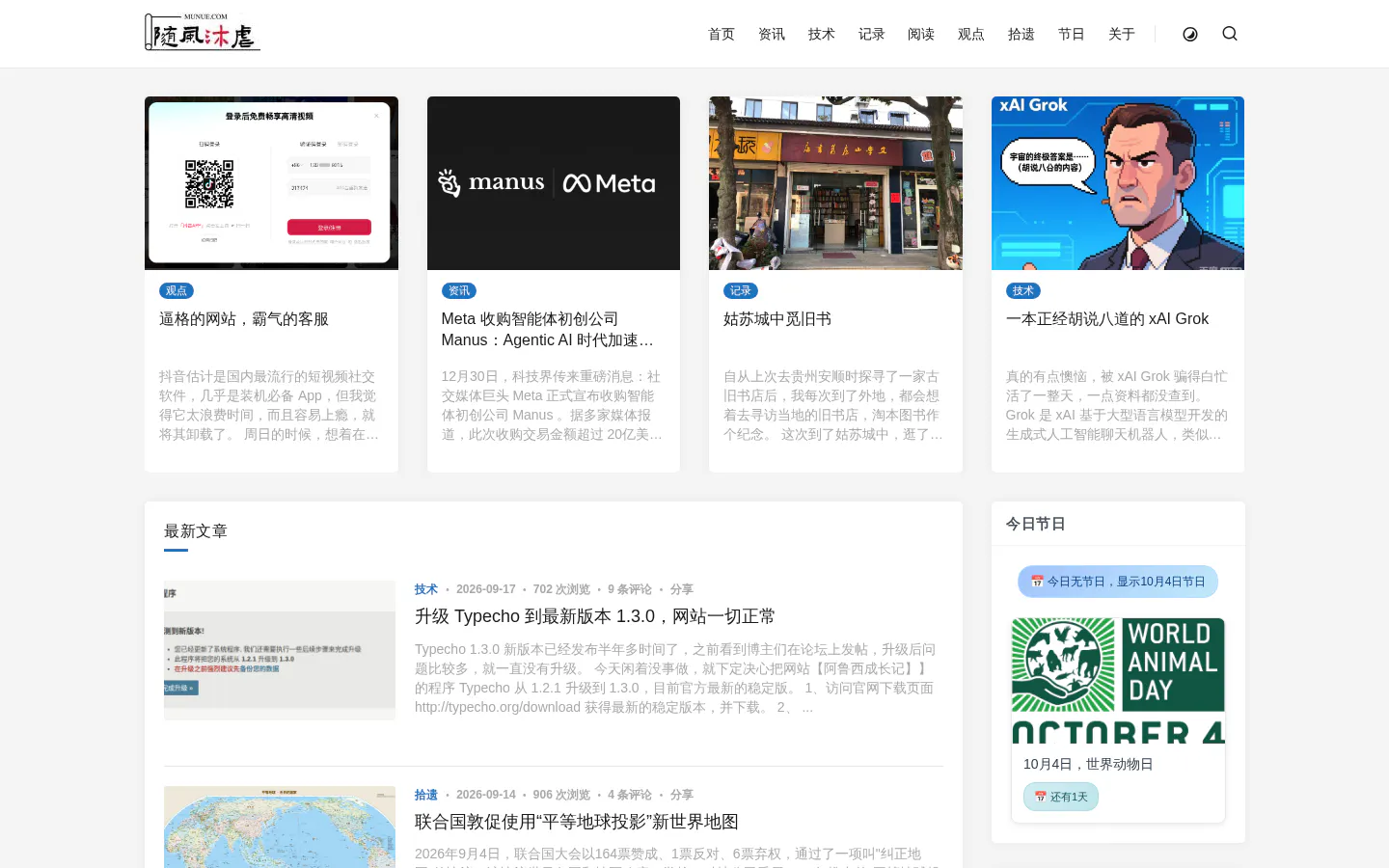1389x868 pixels.
Task: Open the 记录 menu item
Action: tap(872, 34)
